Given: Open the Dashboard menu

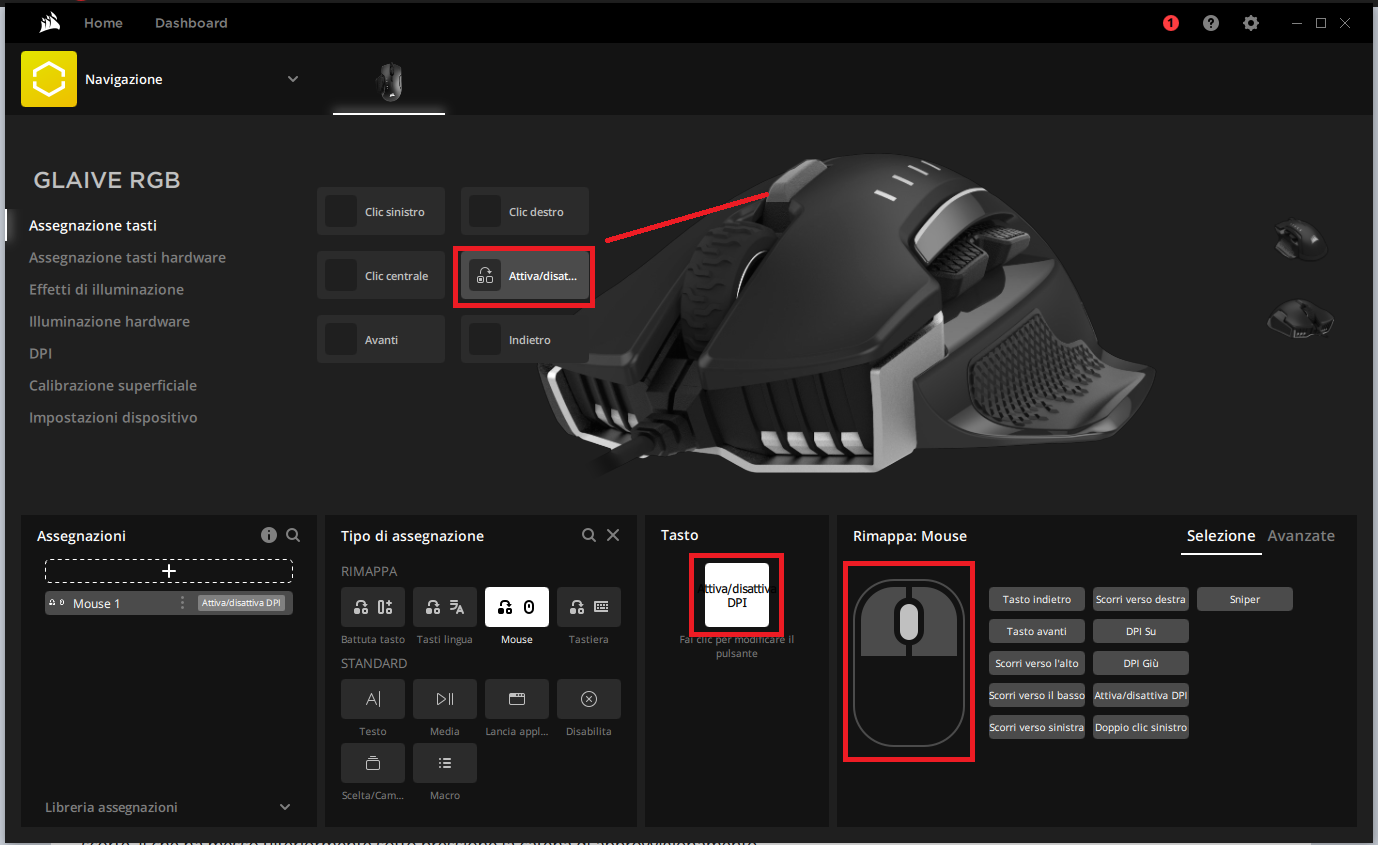Looking at the screenshot, I should [x=191, y=23].
